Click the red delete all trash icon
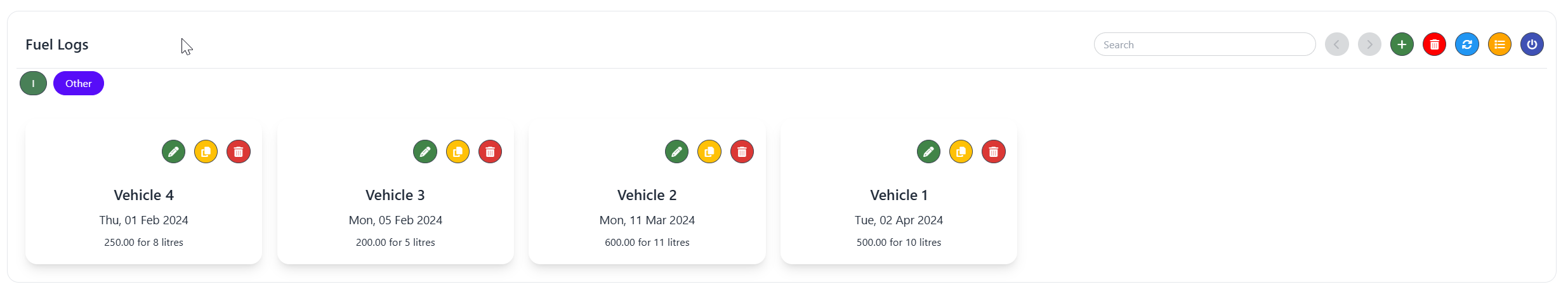The width and height of the screenshot is (1568, 296). click(x=1434, y=44)
